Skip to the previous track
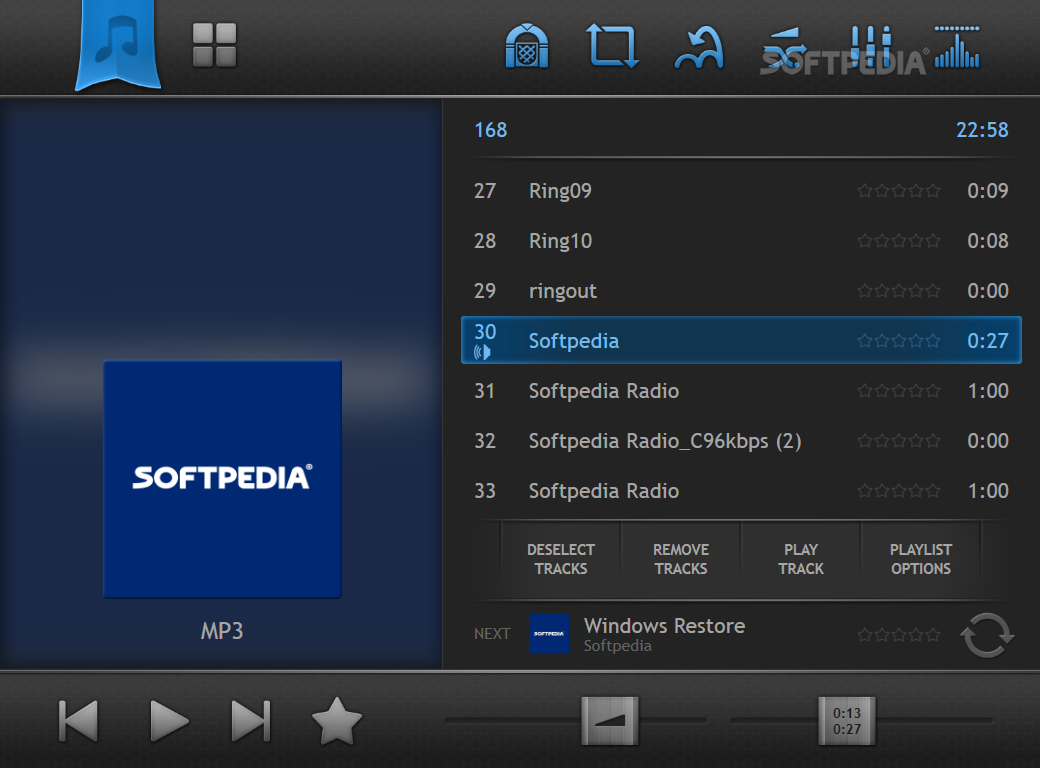 coord(78,721)
